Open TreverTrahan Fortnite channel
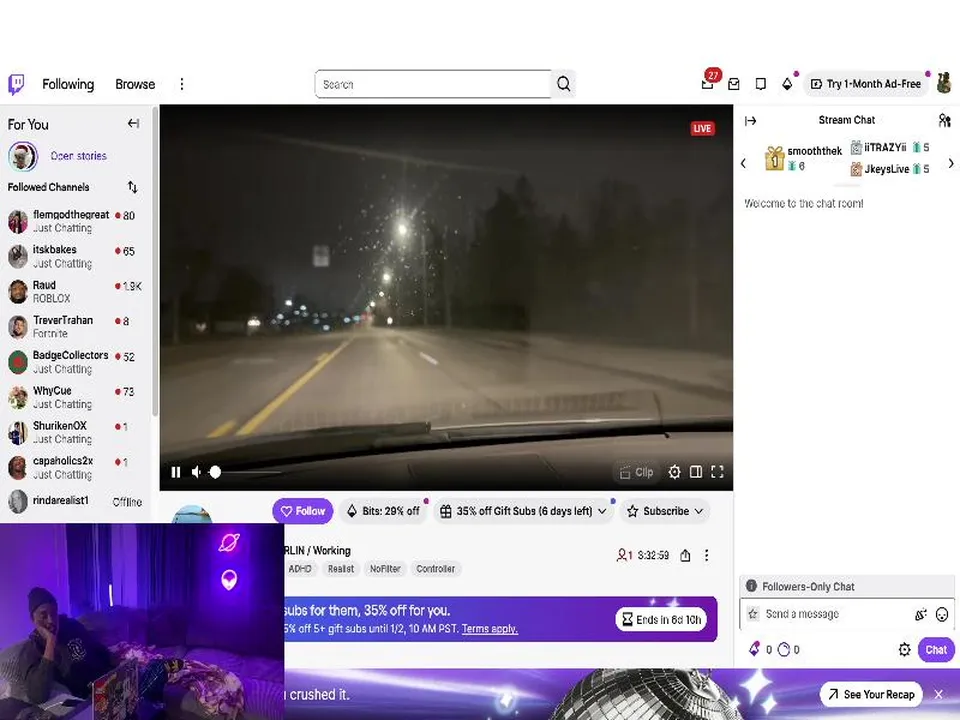The image size is (960, 720). (75, 327)
